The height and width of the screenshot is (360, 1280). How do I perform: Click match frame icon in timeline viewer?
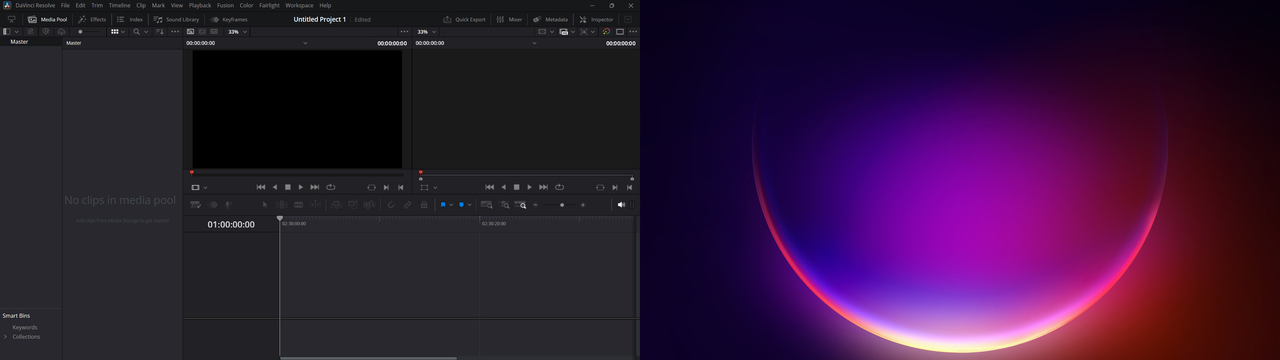click(600, 187)
